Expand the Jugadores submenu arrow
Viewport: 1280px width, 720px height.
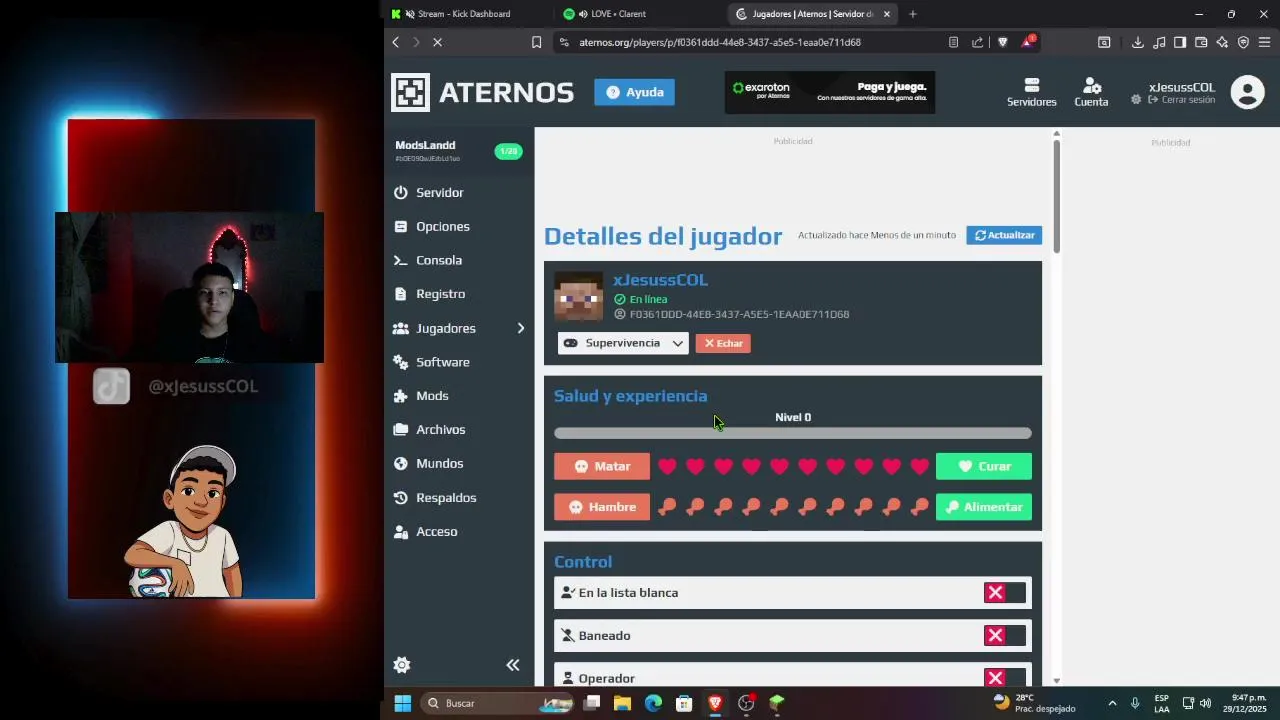520,328
